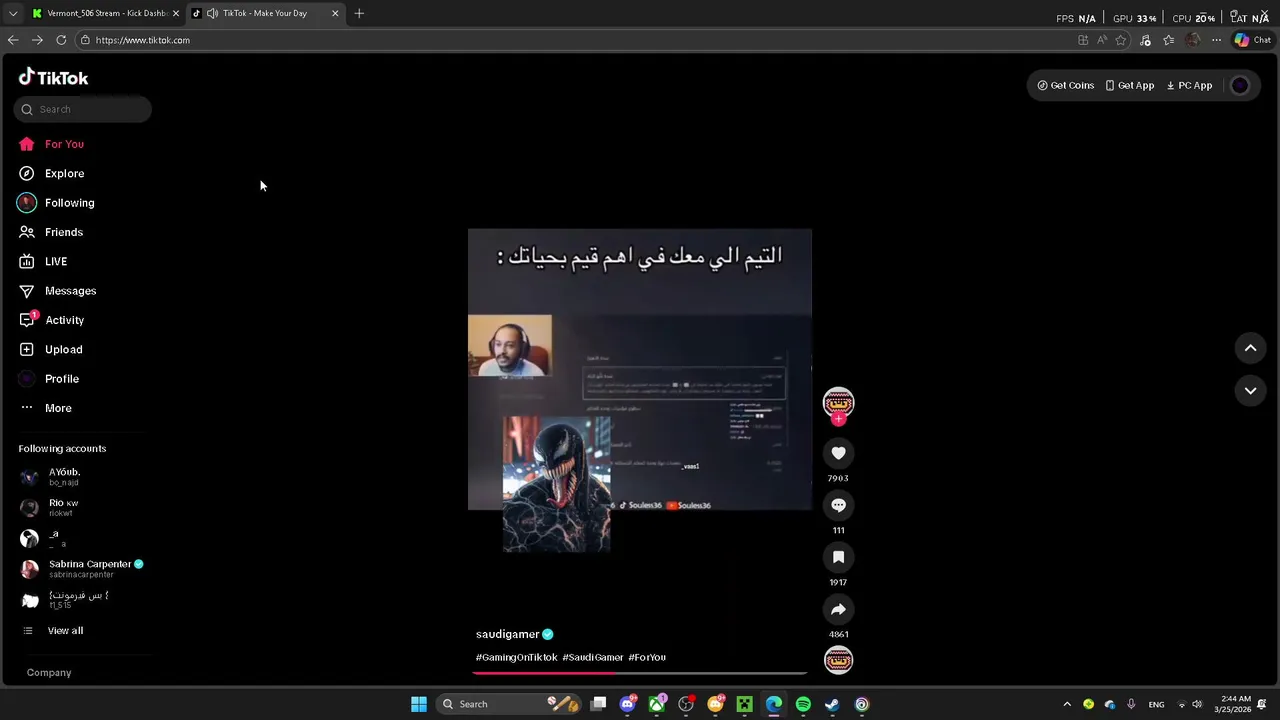Open Sabrina Carpenter following account
The height and width of the screenshot is (720, 1280).
[82, 569]
